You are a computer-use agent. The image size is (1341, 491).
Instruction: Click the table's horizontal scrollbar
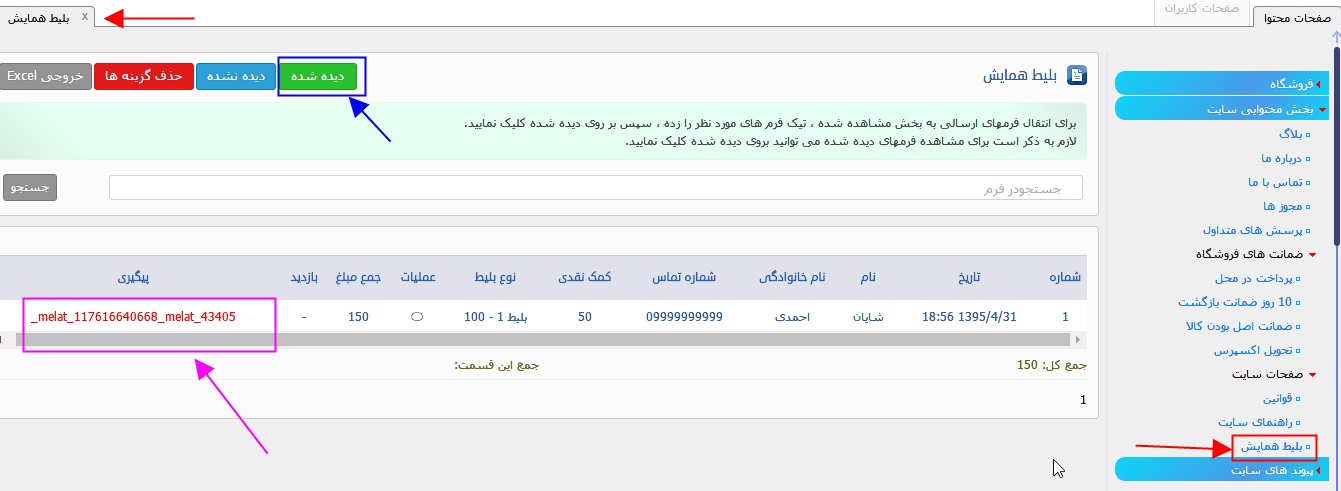tap(500, 340)
